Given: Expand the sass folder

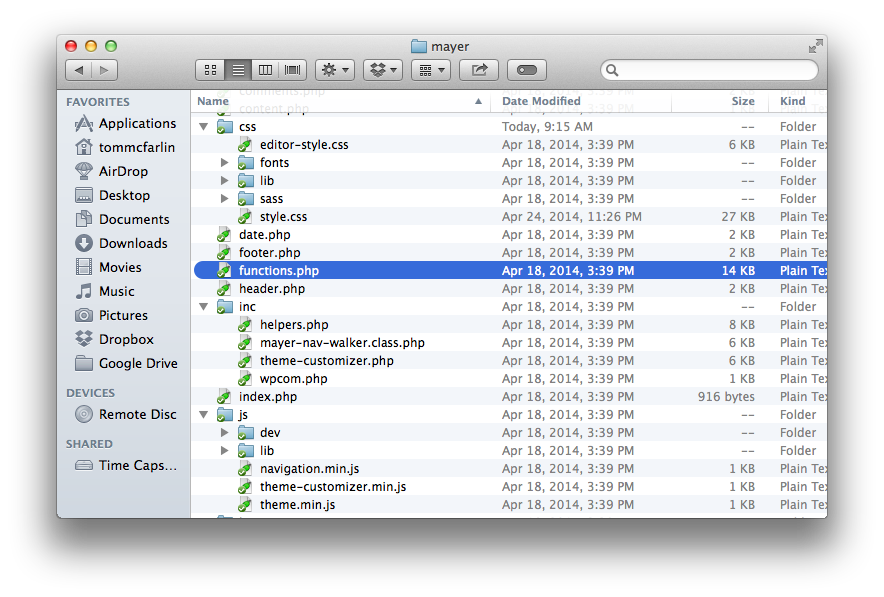Looking at the screenshot, I should click(x=224, y=199).
